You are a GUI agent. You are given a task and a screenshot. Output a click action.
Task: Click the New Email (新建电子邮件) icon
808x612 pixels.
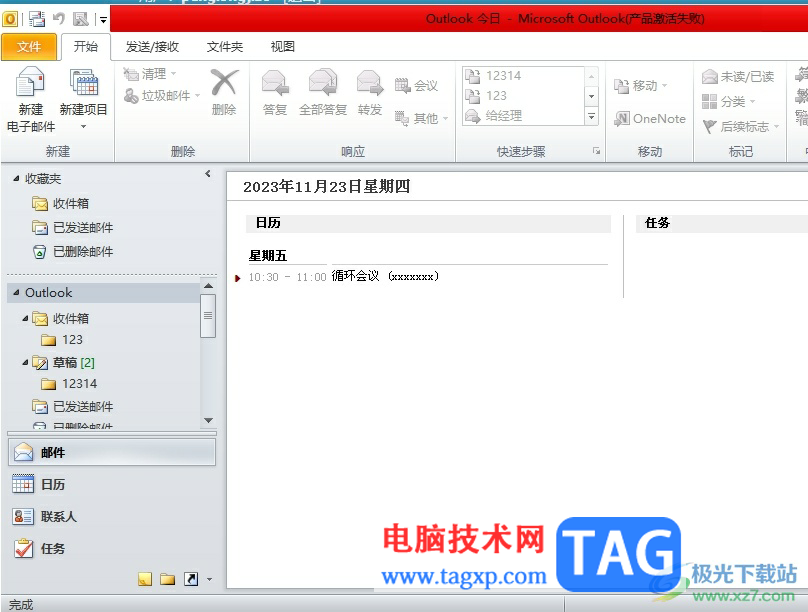[30, 82]
